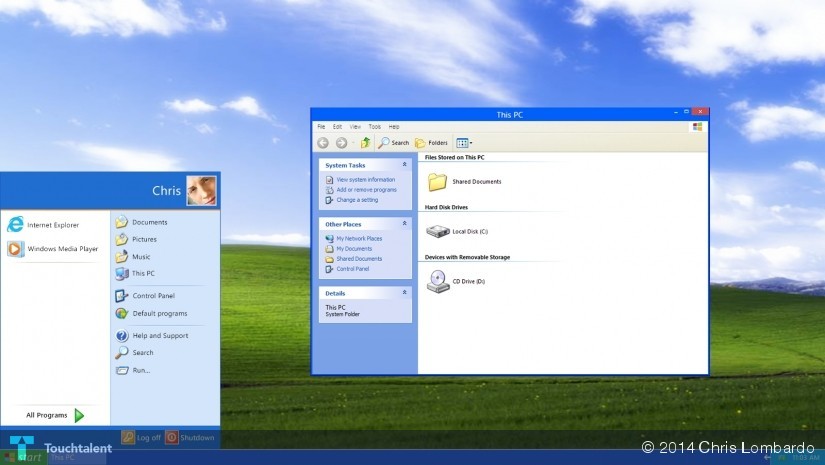Viewport: 825px width, 465px height.
Task: Click View system information link
Action: click(365, 179)
